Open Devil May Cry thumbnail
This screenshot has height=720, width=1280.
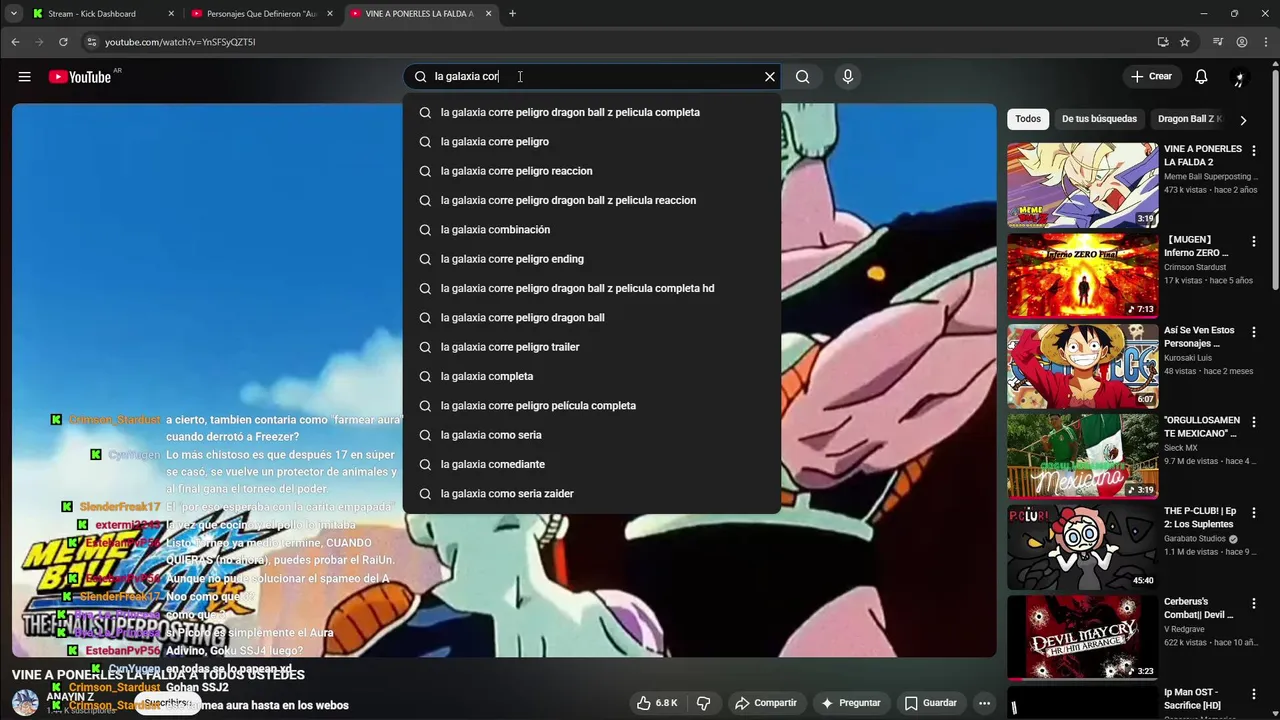tap(1082, 638)
